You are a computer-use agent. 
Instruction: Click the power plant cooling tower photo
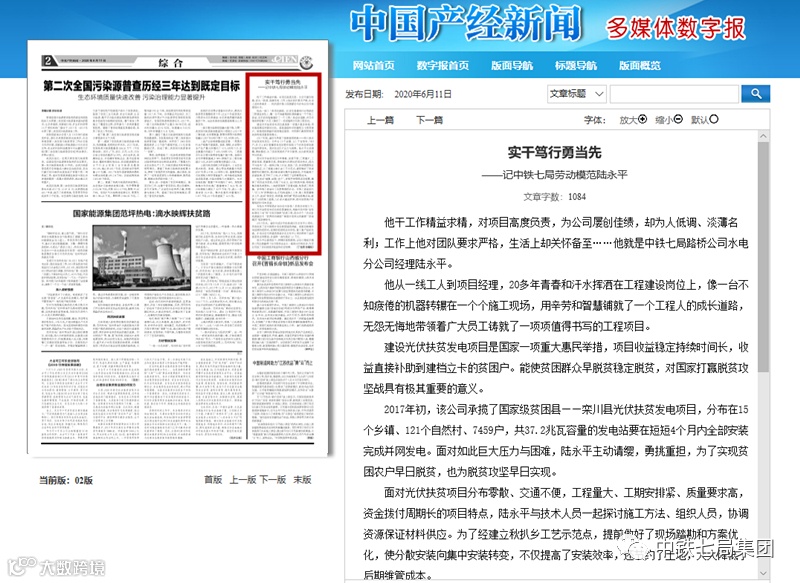click(142, 258)
